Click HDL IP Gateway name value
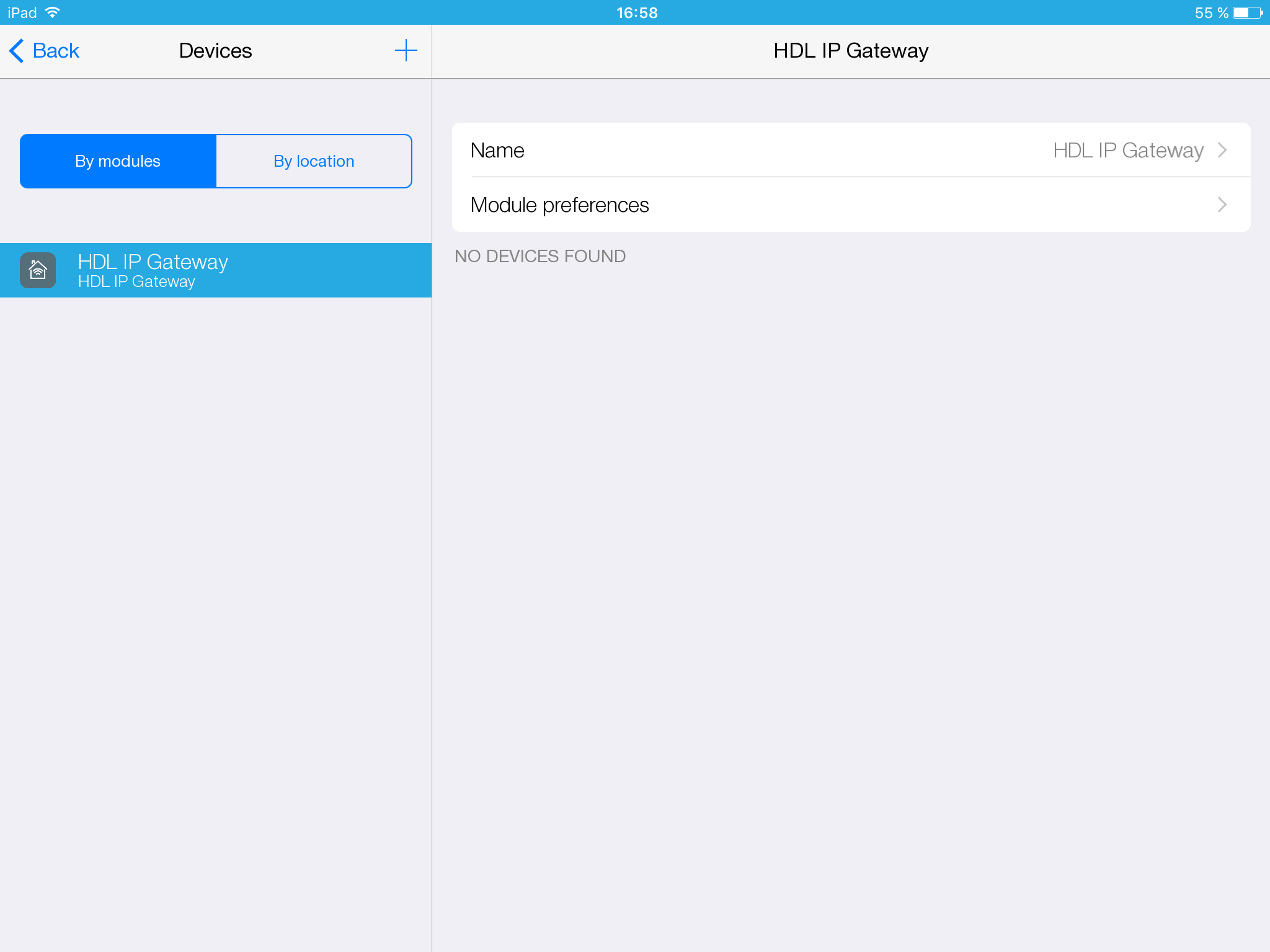Image resolution: width=1270 pixels, height=952 pixels. pos(1128,150)
